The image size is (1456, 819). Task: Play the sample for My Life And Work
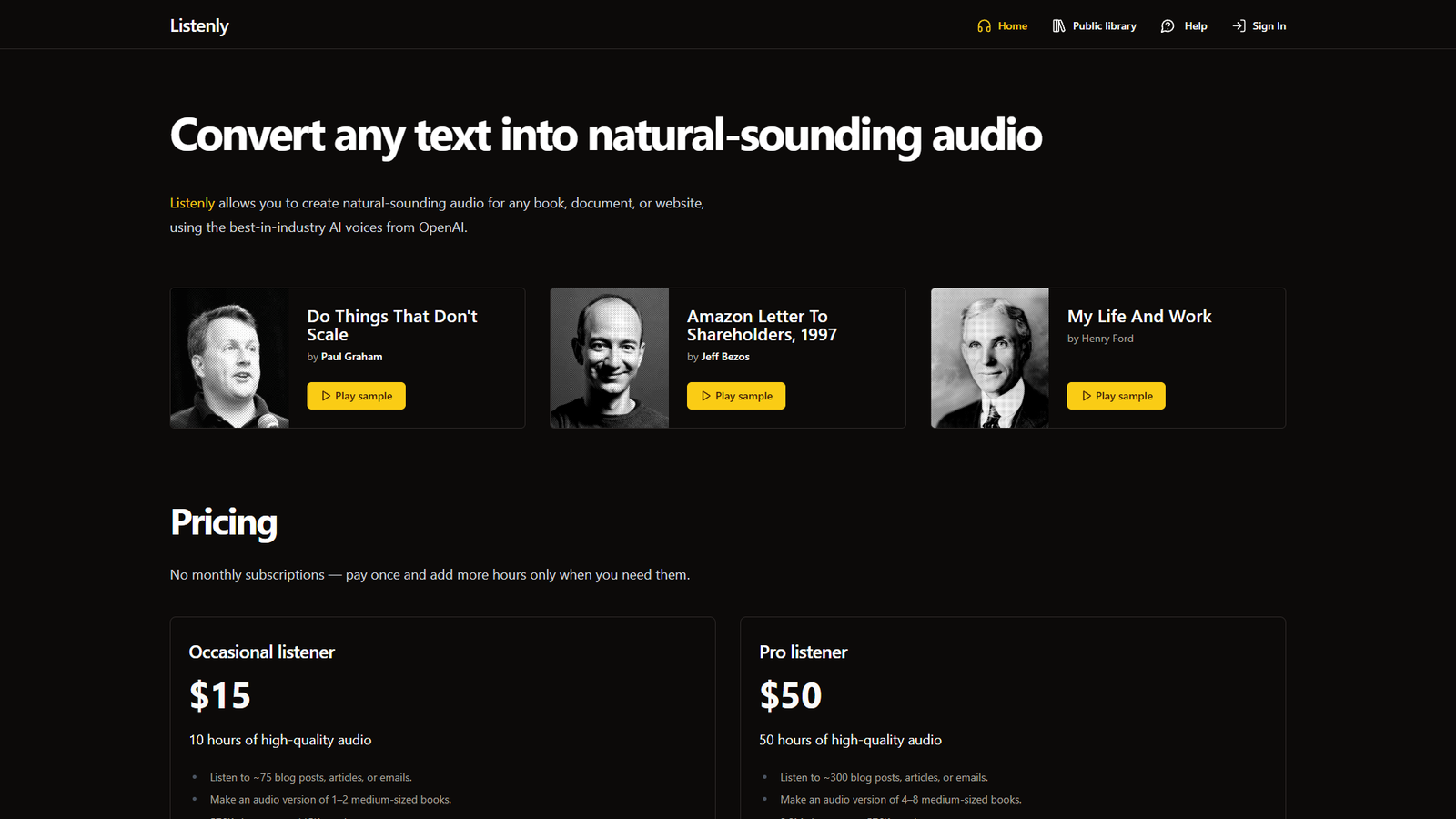pyautogui.click(x=1116, y=396)
